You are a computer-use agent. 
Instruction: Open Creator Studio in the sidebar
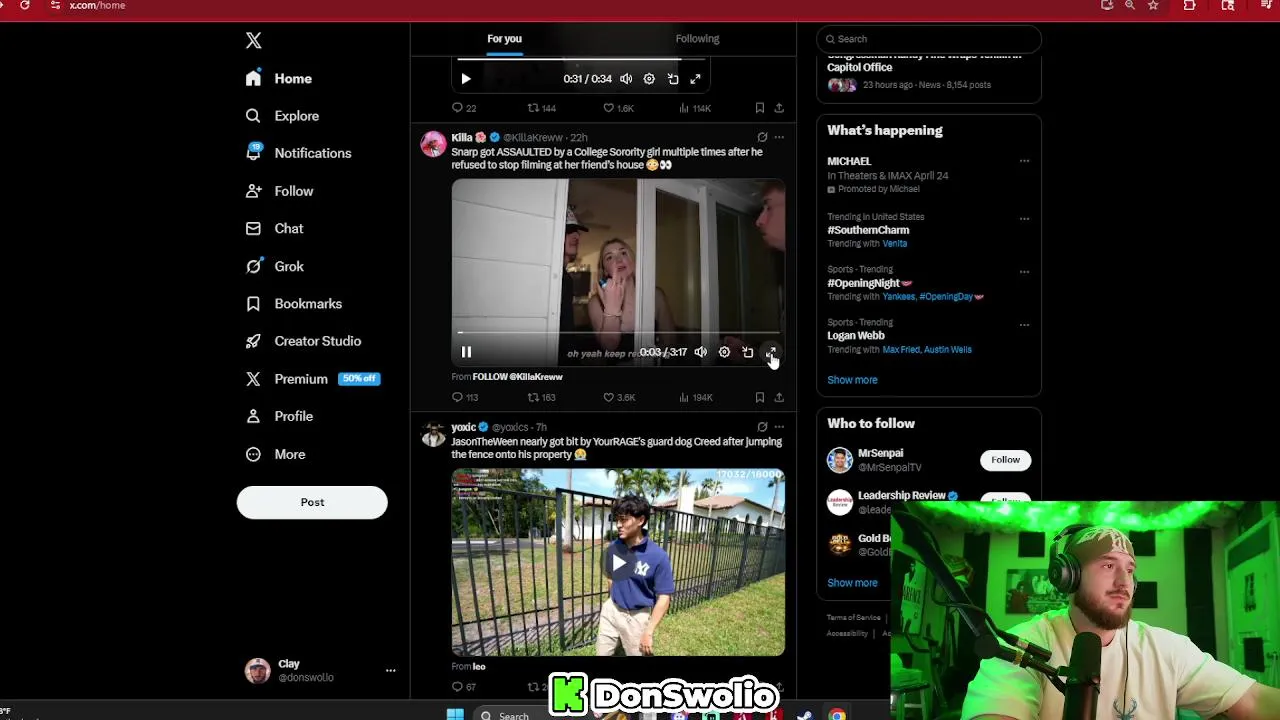[x=304, y=341]
